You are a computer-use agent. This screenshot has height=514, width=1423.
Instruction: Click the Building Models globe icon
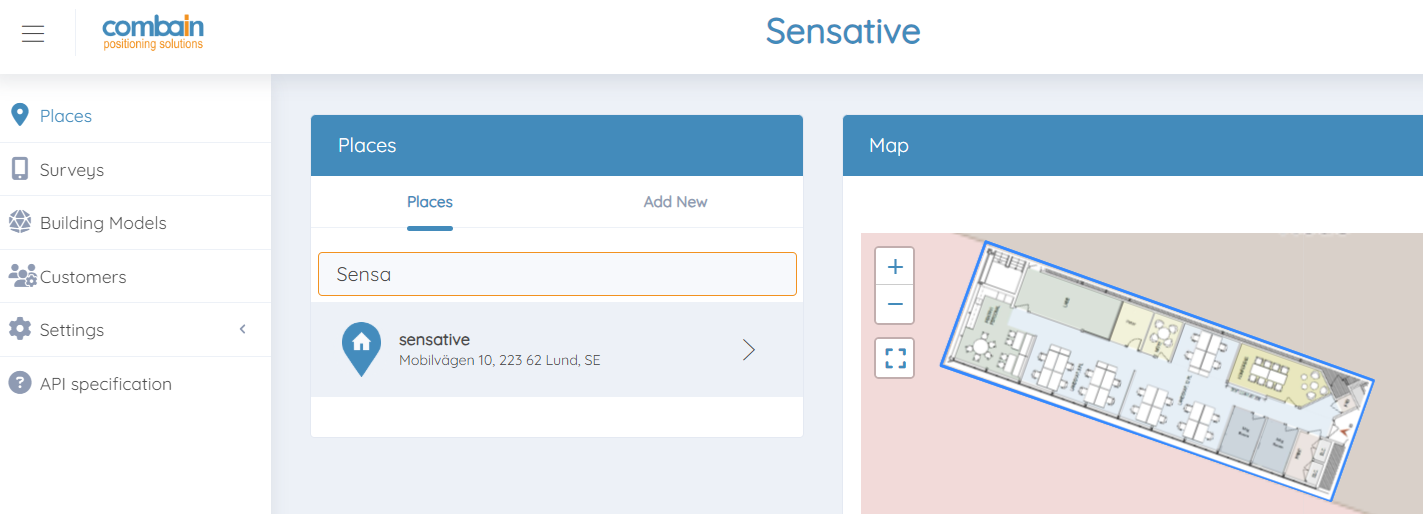19,222
